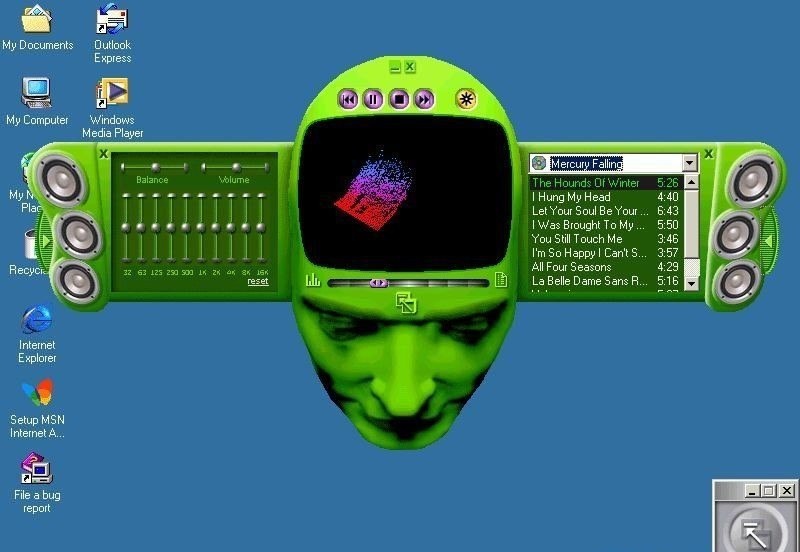
Task: Close the playlist panel with X
Action: [708, 154]
